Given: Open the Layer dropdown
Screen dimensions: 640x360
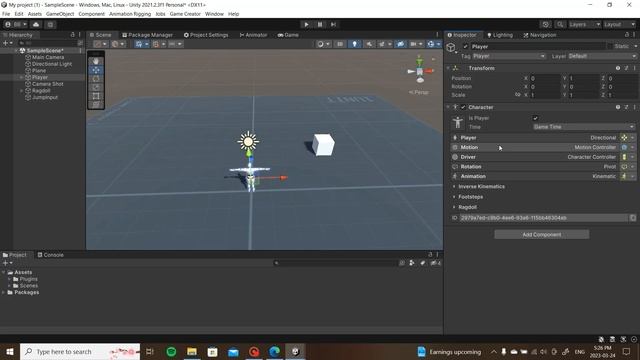Looking at the screenshot, I should 602,56.
